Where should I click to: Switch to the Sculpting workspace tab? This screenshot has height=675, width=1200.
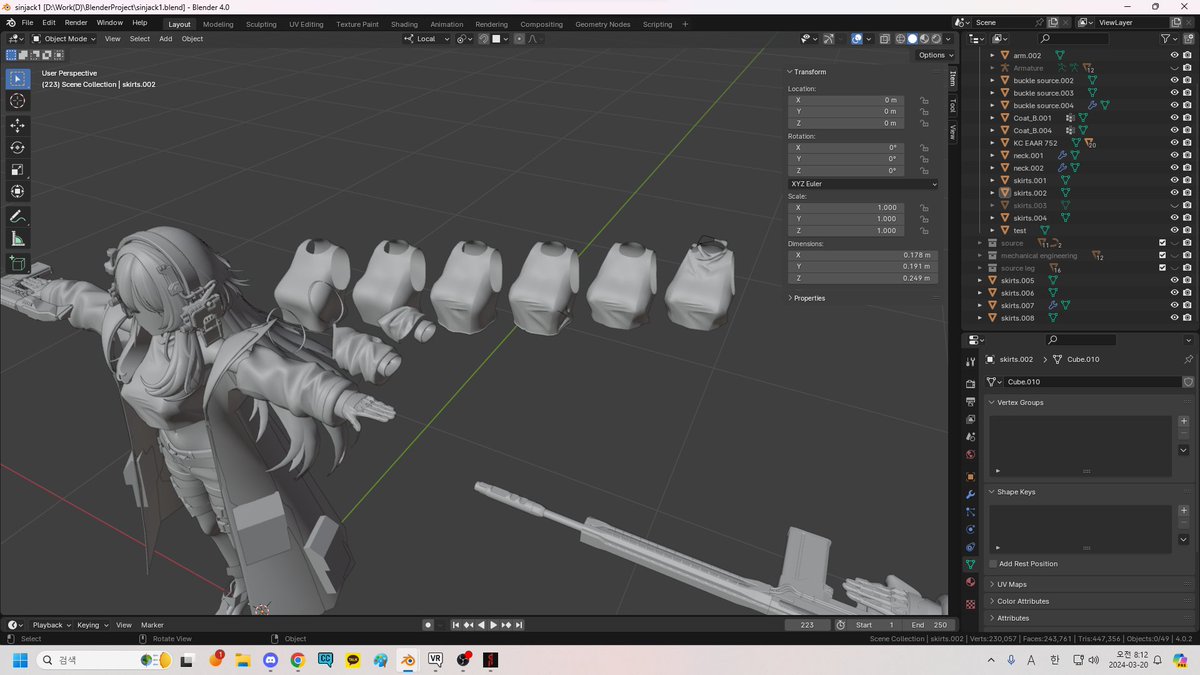[261, 24]
